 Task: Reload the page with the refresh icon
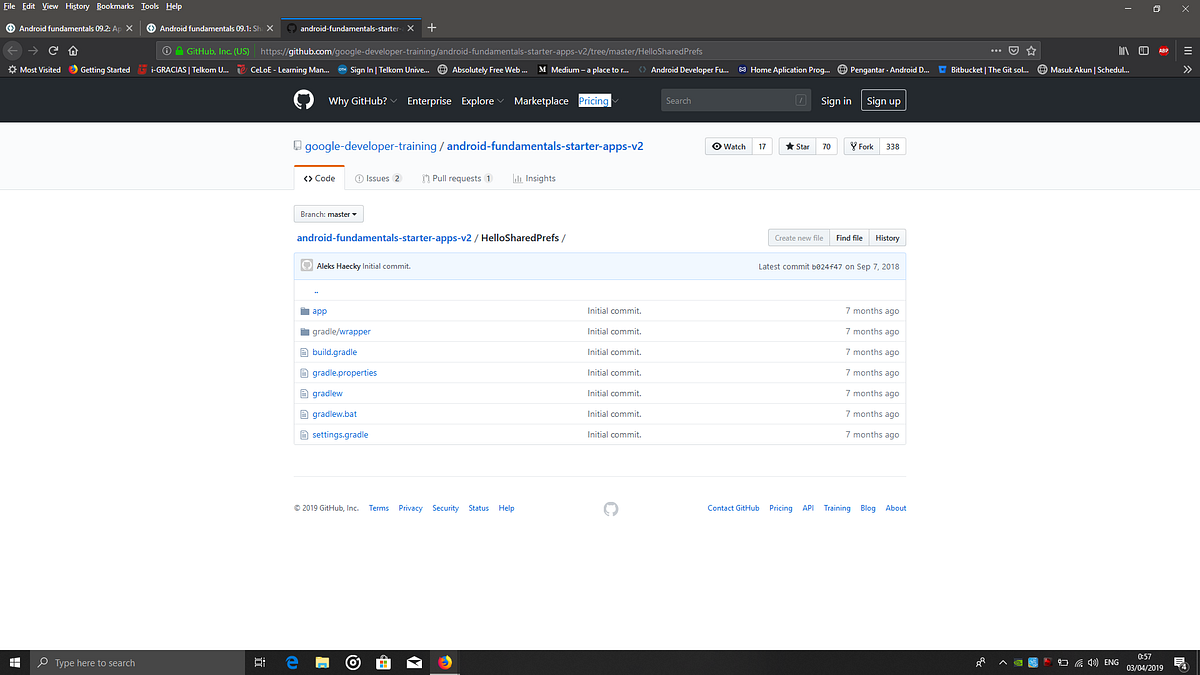[x=53, y=50]
